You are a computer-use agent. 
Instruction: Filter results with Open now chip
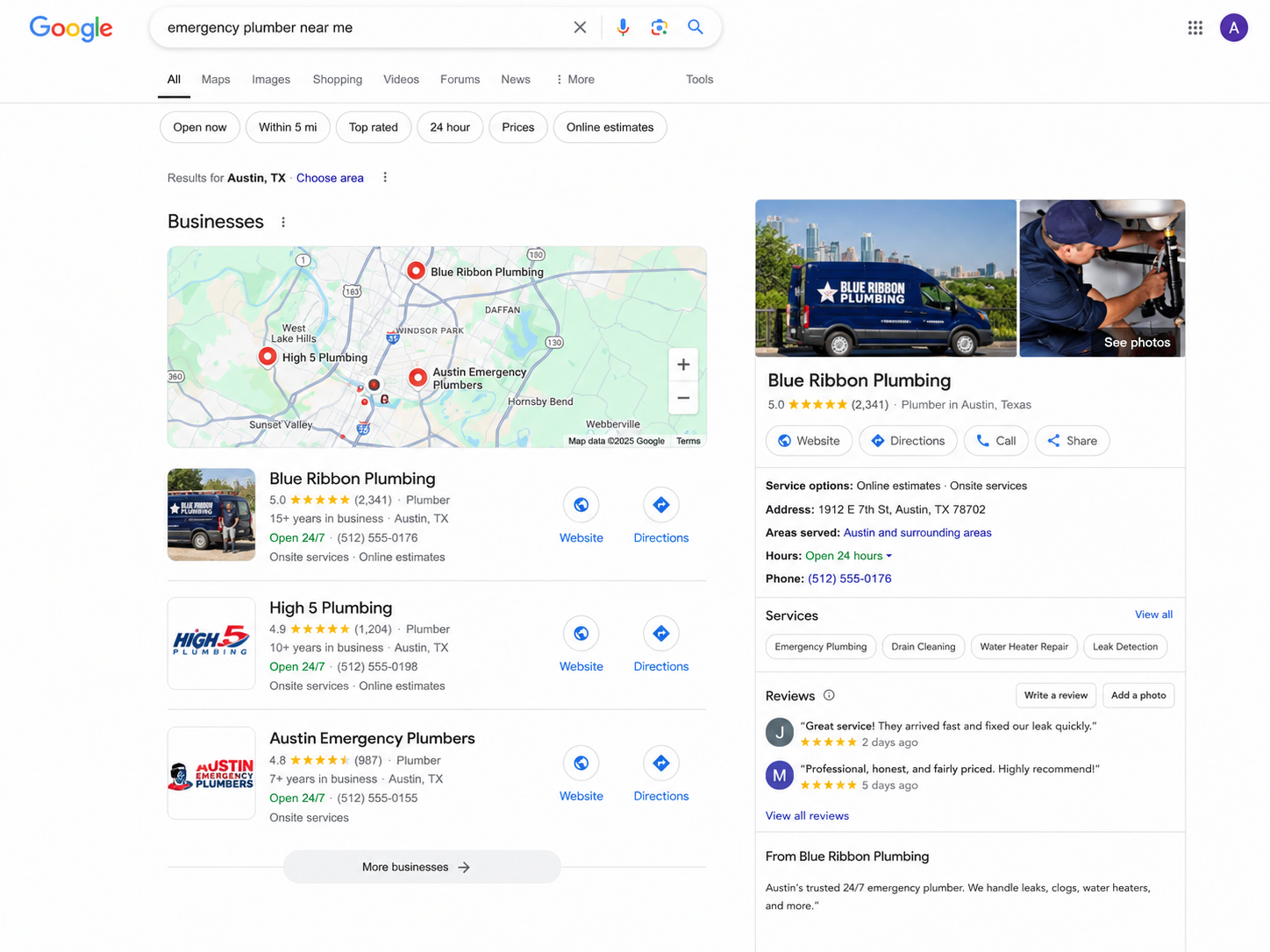pos(200,127)
